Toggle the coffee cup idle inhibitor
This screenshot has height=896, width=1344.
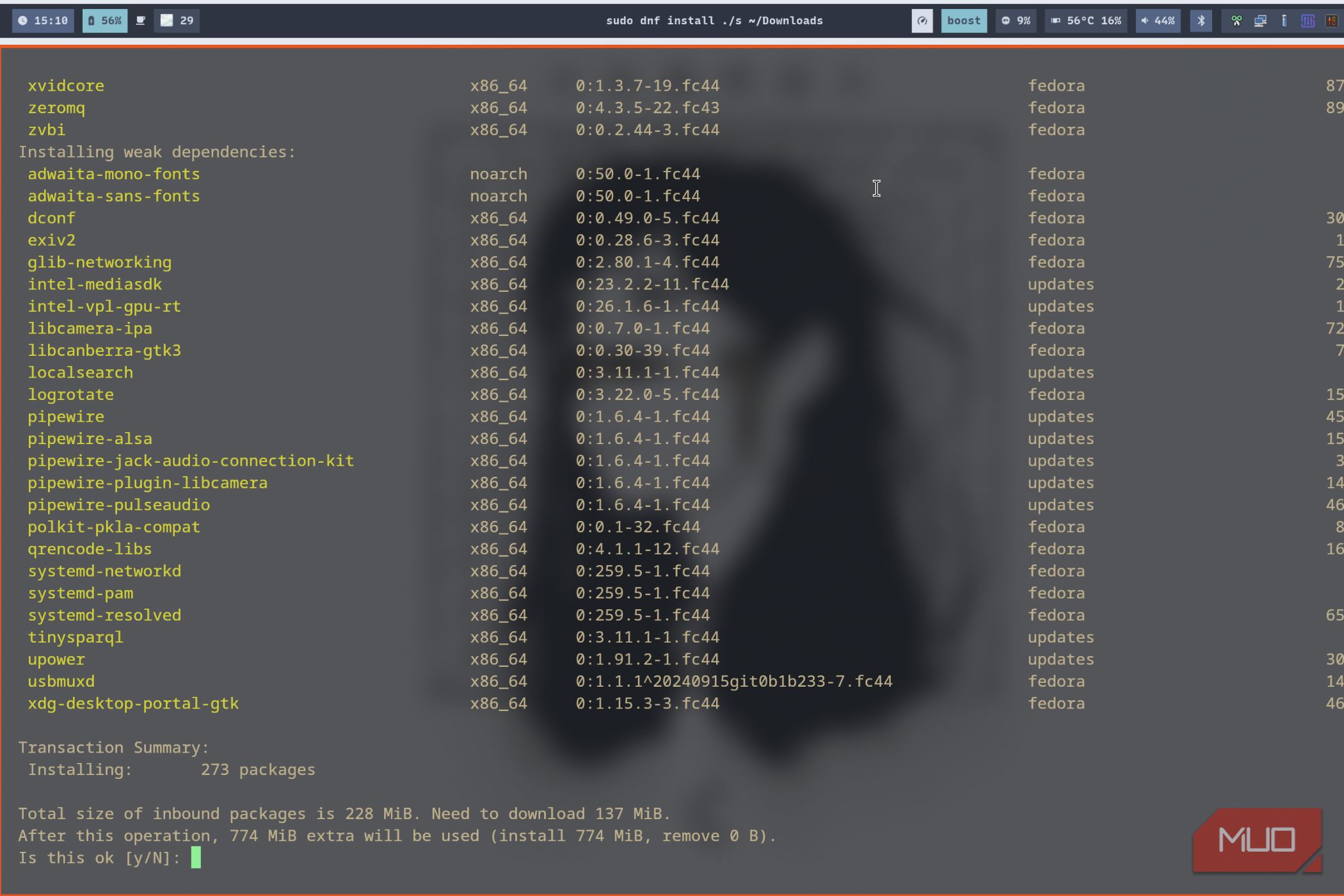point(141,20)
